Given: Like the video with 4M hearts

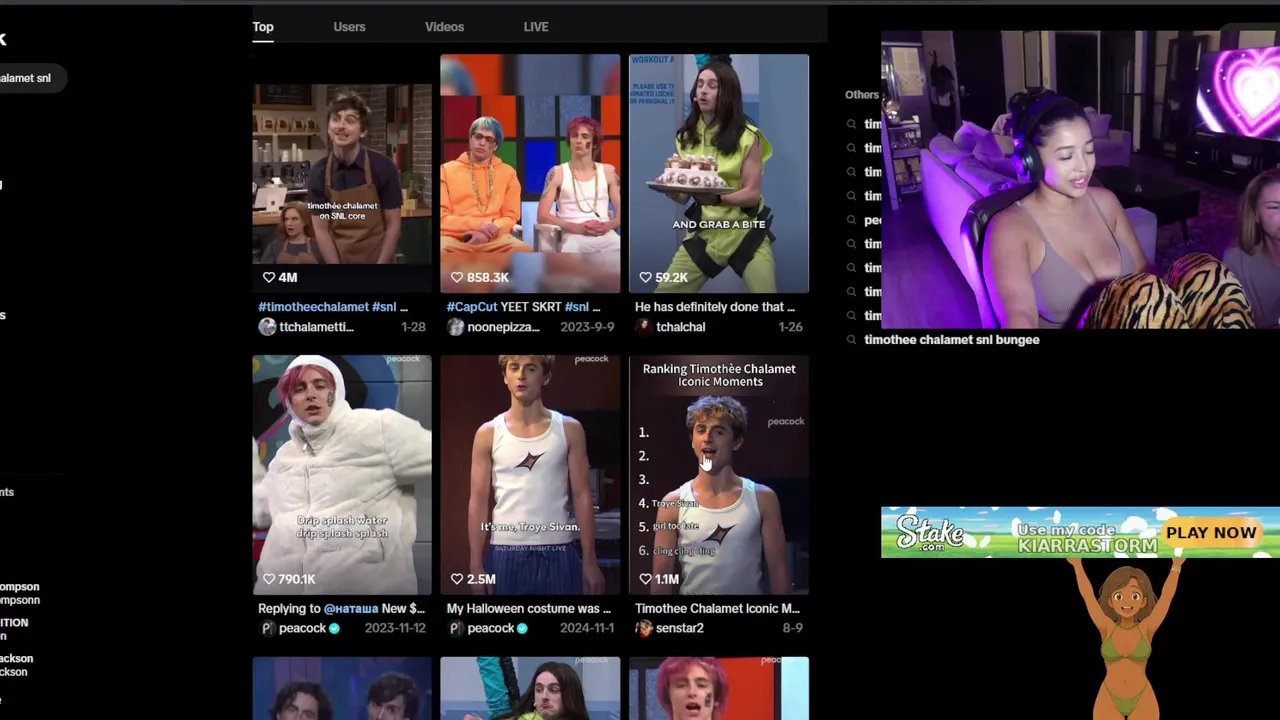Looking at the screenshot, I should 268,277.
